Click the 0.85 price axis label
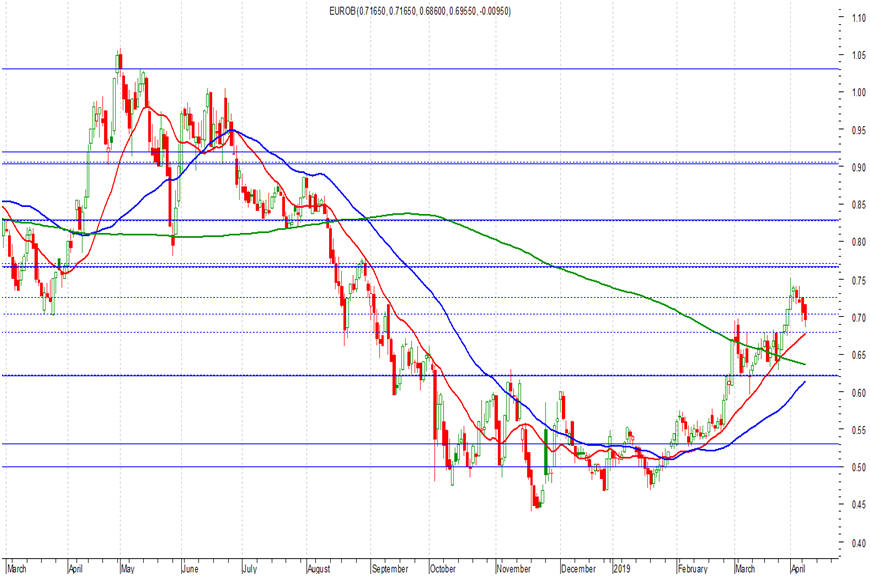This screenshot has height=576, width=870. pos(859,205)
